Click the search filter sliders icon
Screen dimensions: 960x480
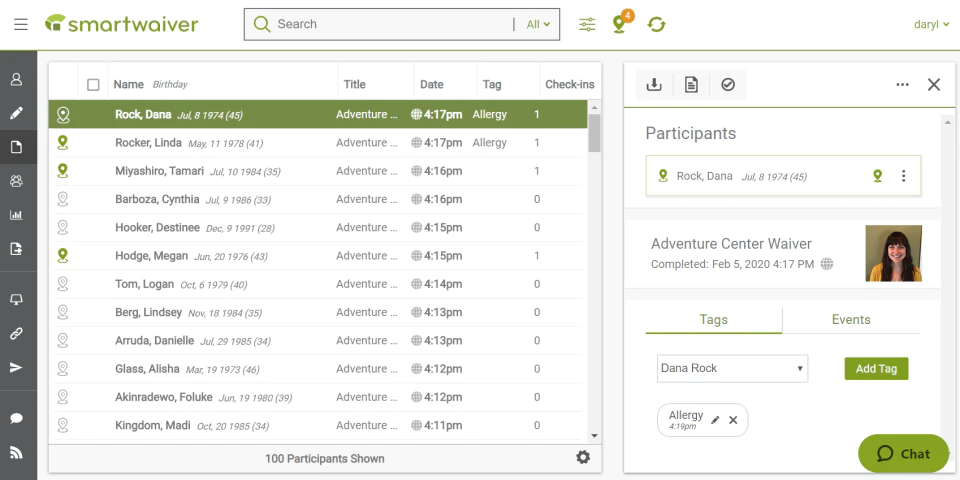point(587,24)
